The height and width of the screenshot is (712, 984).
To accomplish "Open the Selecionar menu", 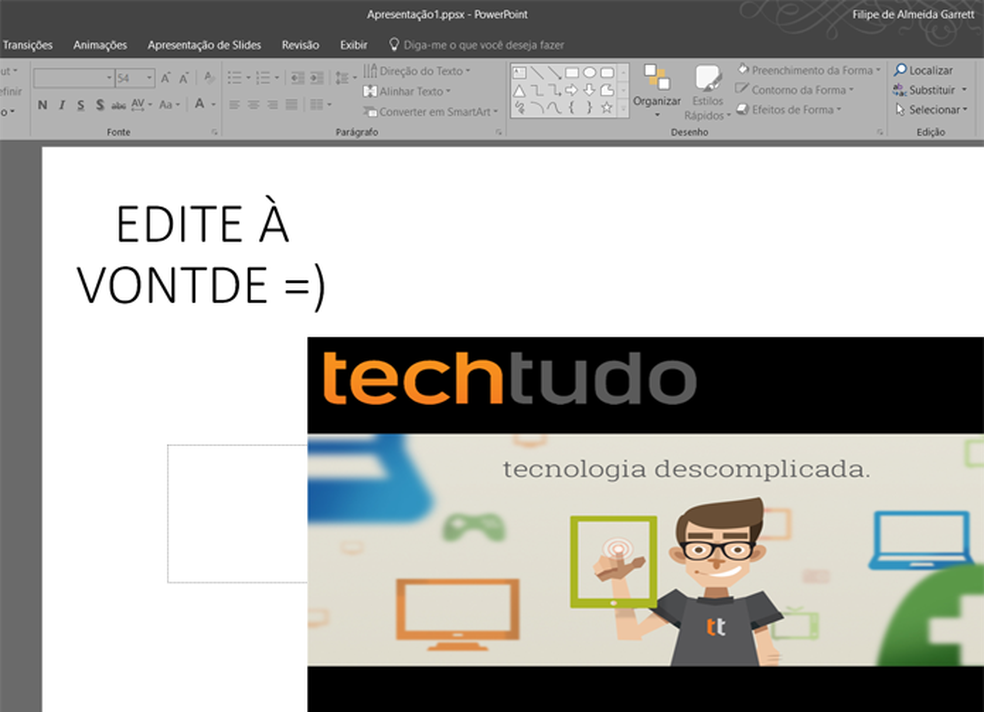I will point(931,110).
